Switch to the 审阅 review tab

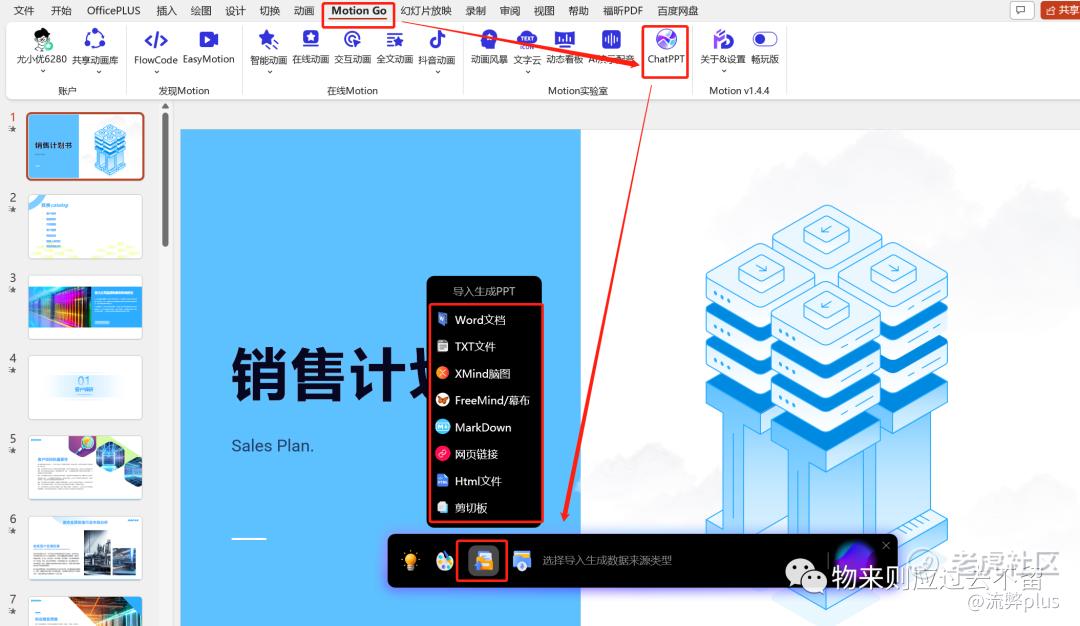(510, 10)
